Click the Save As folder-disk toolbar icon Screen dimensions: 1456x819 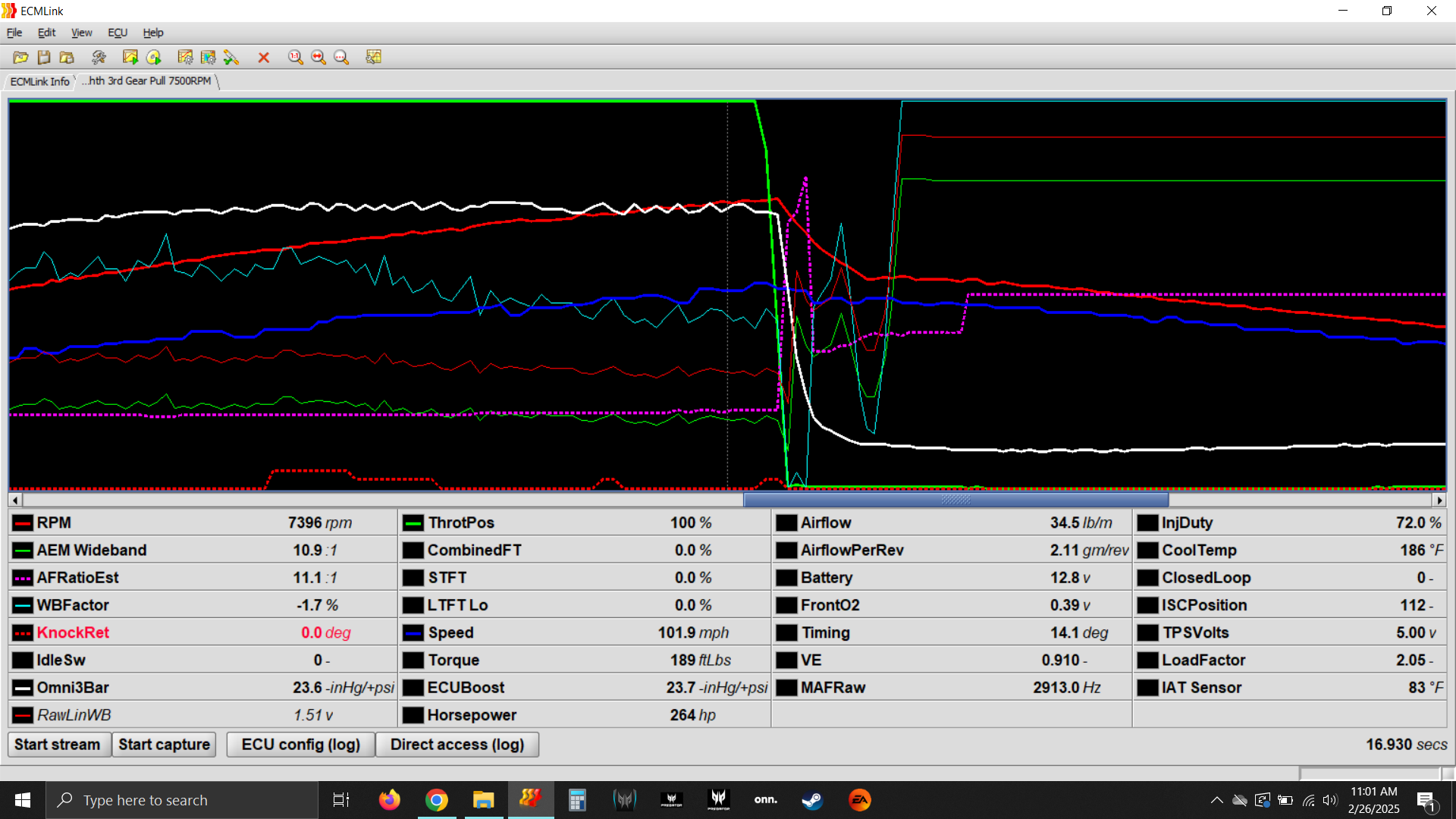coord(67,57)
